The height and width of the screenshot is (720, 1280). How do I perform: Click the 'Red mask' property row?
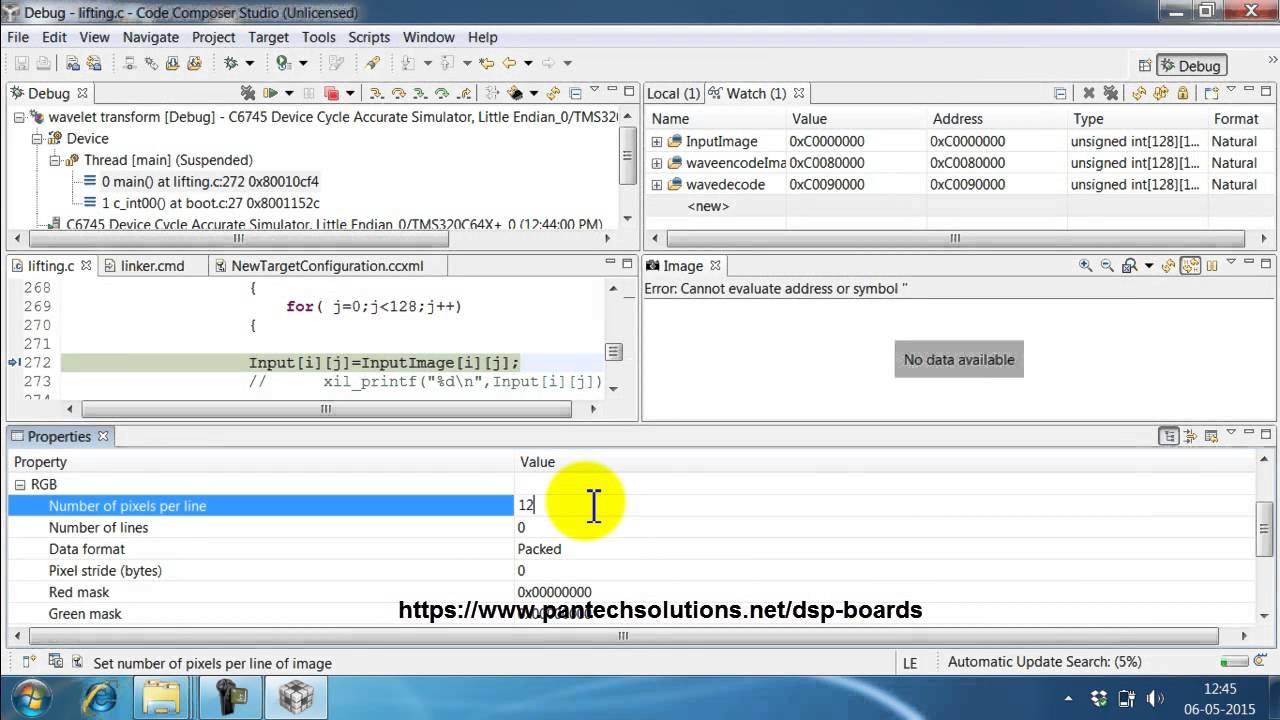(x=632, y=592)
